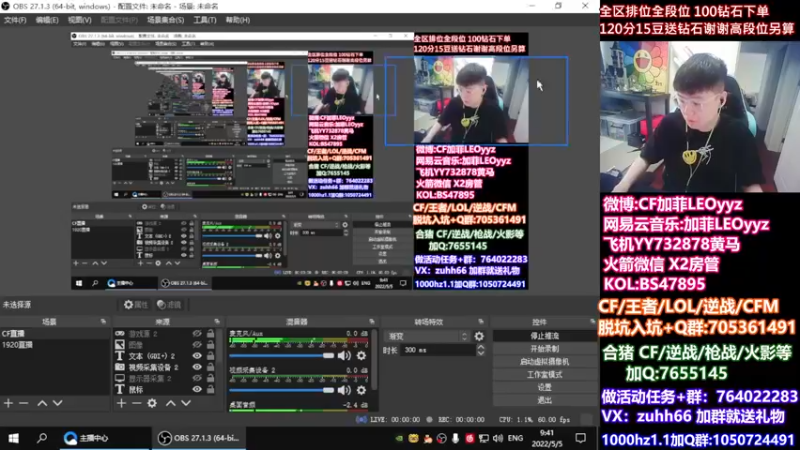Click the ENG language indicator in tray
Image resolution: width=800 pixels, height=450 pixels.
coord(515,438)
